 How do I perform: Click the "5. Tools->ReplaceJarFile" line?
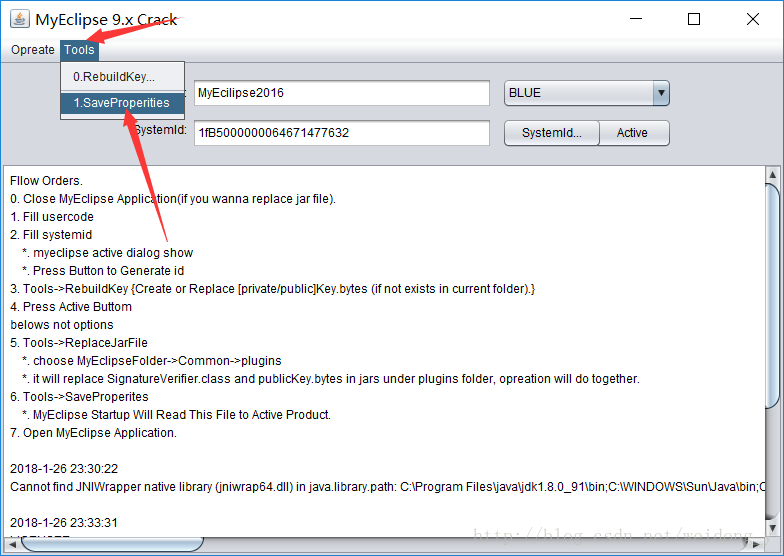(79, 343)
